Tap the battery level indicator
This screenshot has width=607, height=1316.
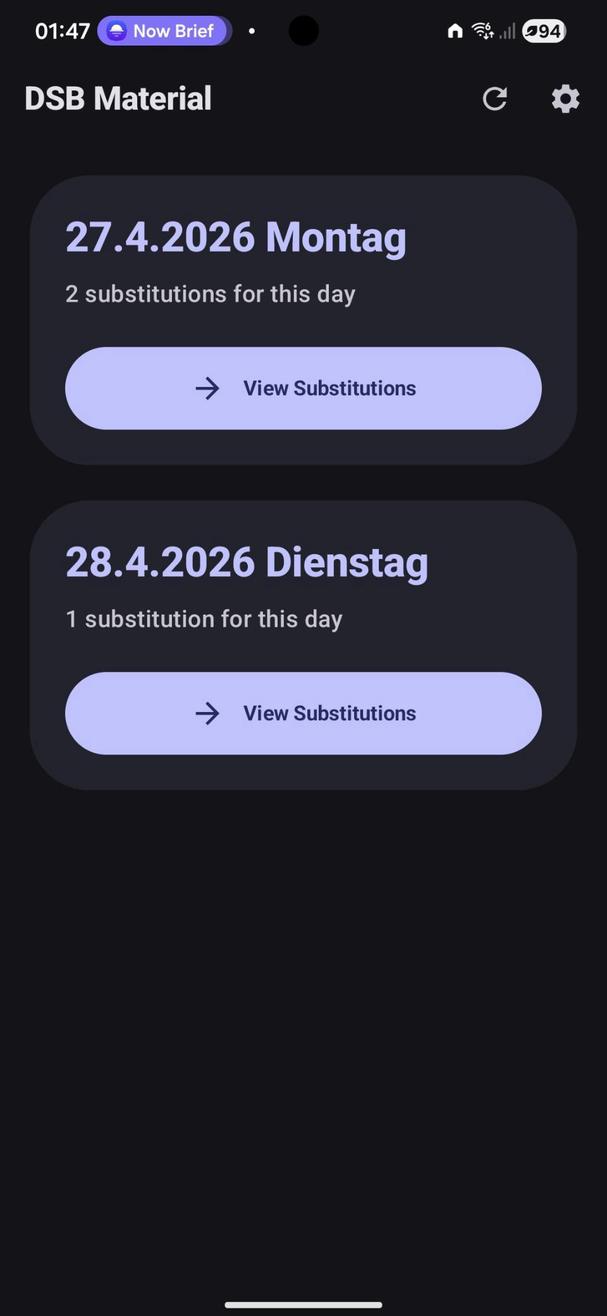(544, 31)
